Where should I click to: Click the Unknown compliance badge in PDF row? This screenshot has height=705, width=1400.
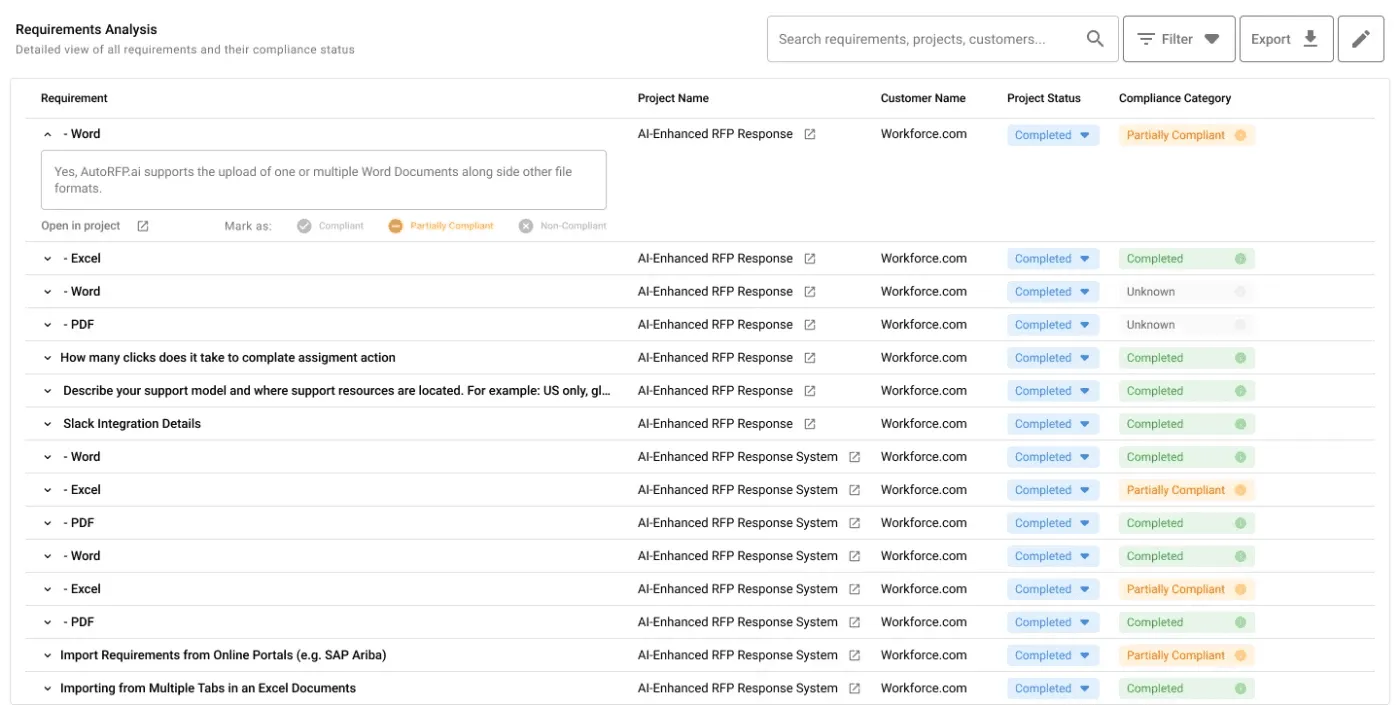1186,325
